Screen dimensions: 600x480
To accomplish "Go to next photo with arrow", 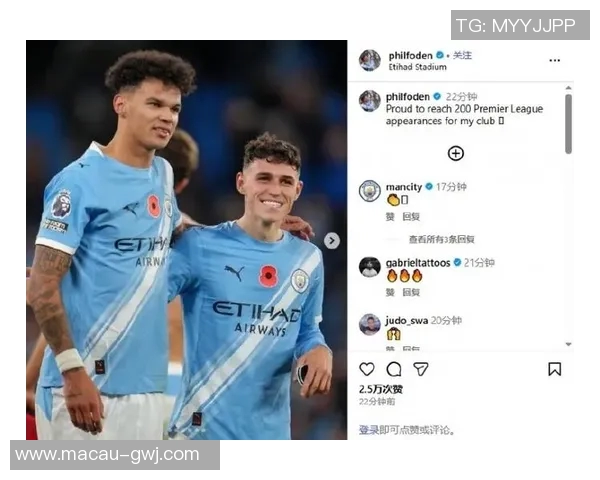I will pos(332,241).
